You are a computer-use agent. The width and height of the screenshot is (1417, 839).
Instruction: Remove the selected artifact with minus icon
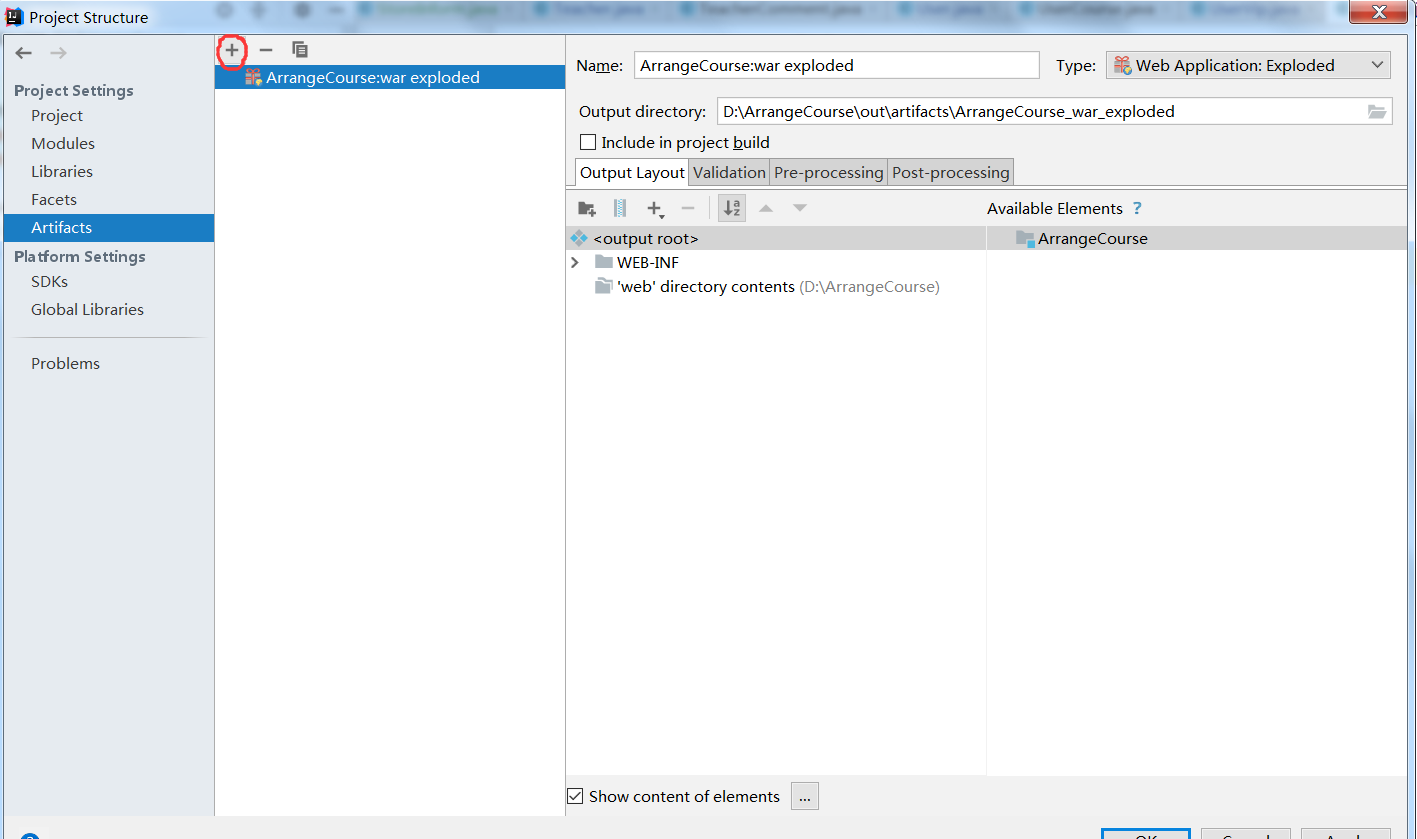266,49
